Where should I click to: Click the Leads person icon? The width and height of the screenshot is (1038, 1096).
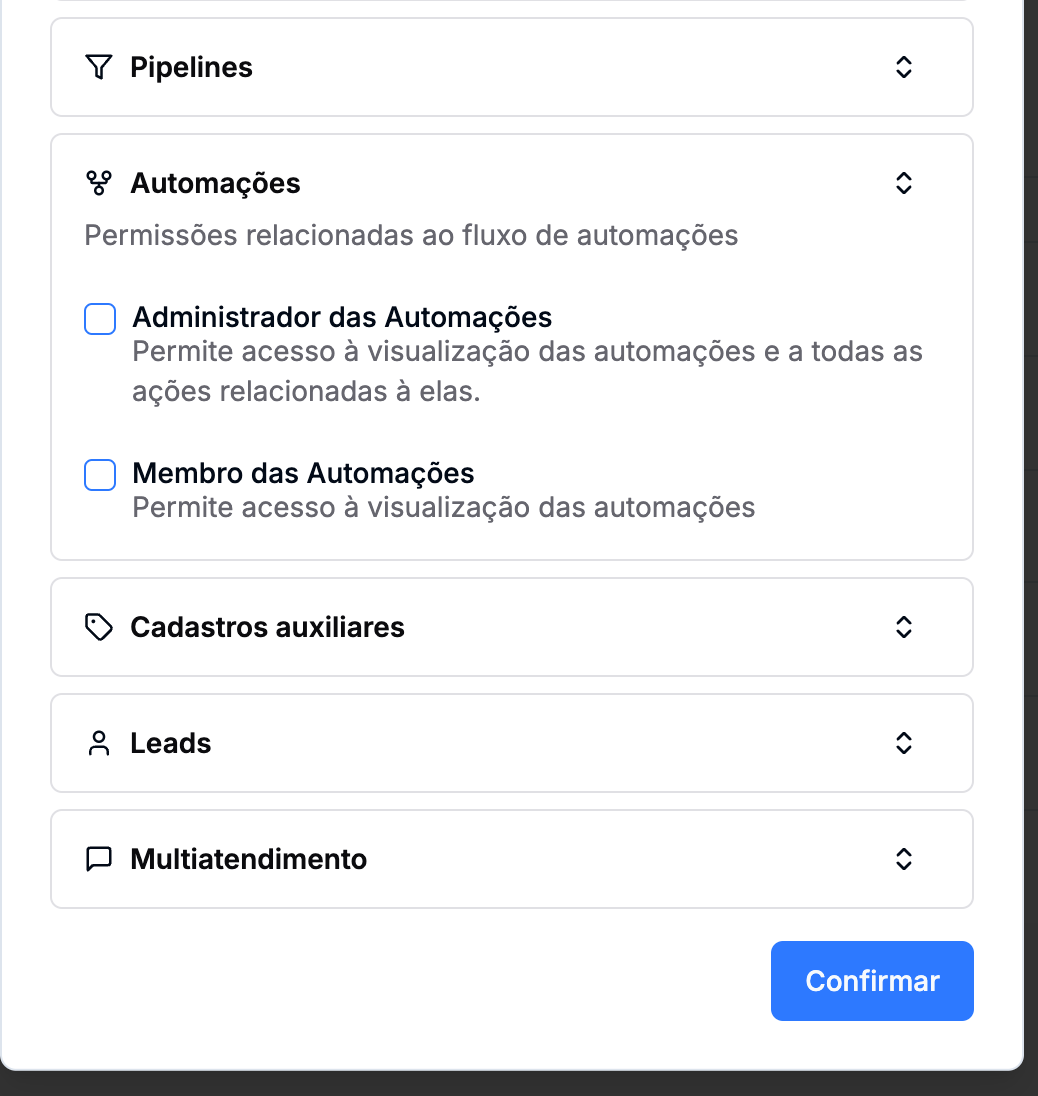click(98, 743)
